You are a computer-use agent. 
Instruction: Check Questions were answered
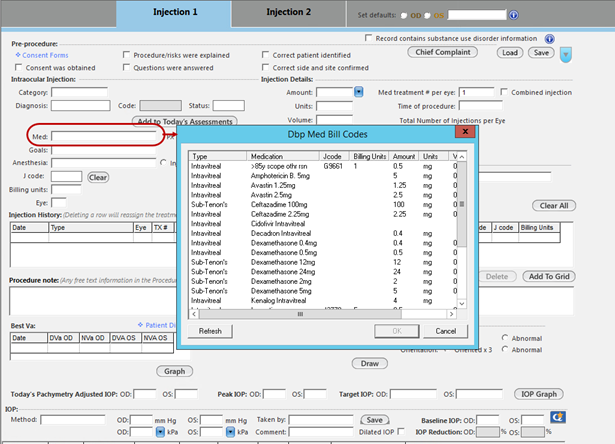coord(126,67)
